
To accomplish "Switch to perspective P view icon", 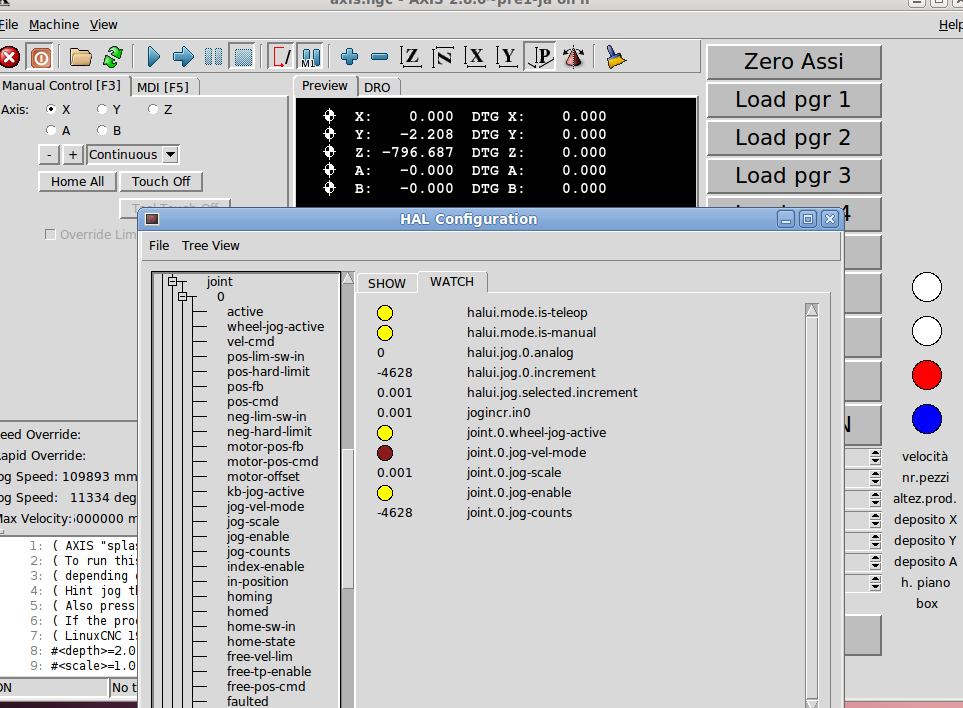I will pyautogui.click(x=540, y=58).
